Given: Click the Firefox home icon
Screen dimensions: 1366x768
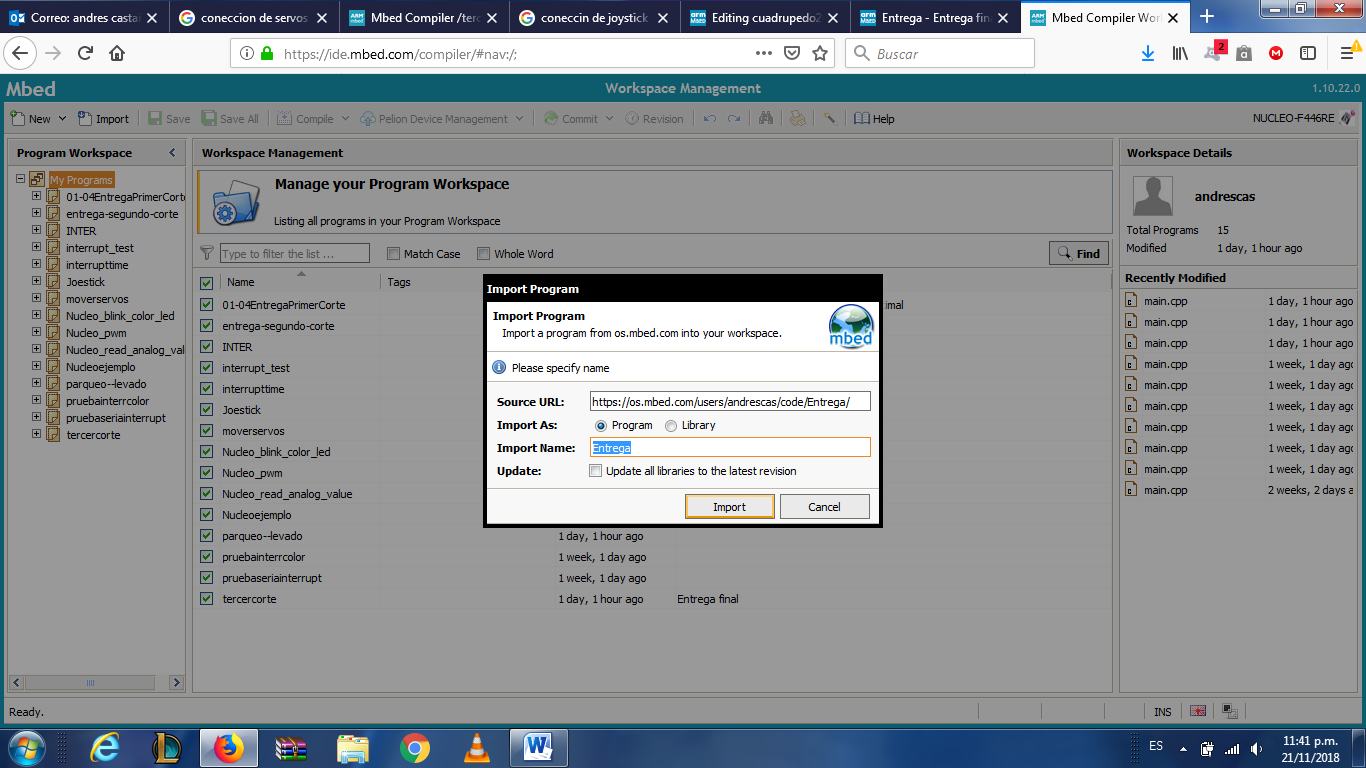Looking at the screenshot, I should click(x=117, y=54).
